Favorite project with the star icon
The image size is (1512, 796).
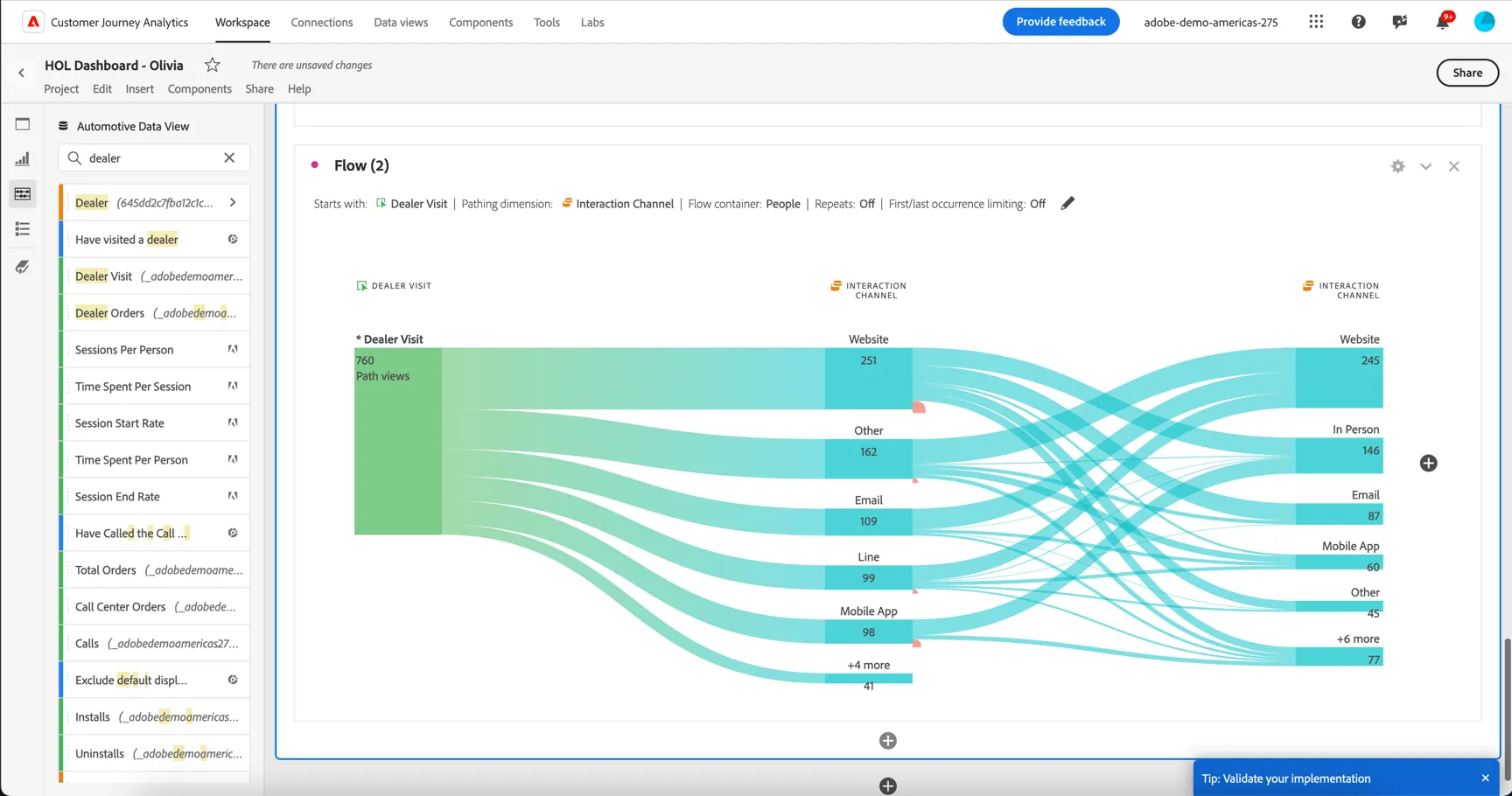pyautogui.click(x=212, y=65)
